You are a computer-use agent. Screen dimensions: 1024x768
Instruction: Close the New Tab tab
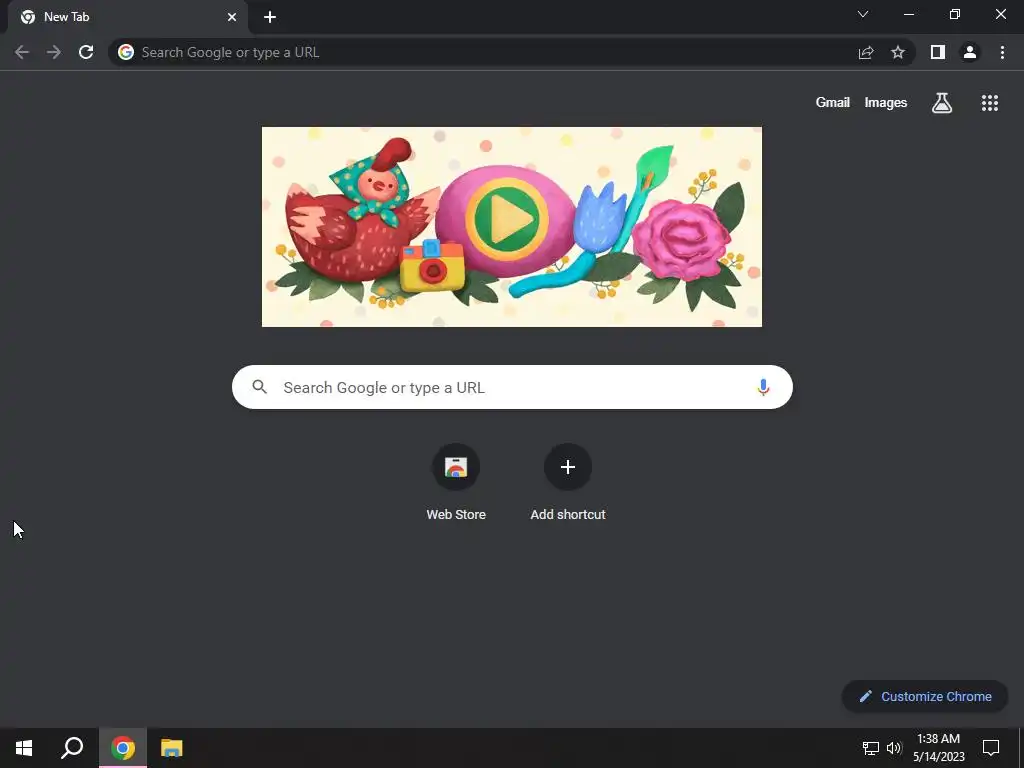click(x=232, y=17)
